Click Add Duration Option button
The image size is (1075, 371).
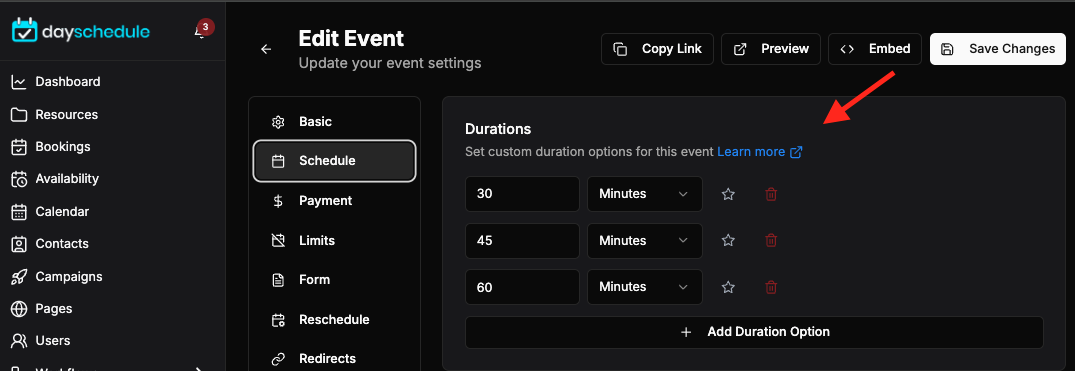coord(754,332)
